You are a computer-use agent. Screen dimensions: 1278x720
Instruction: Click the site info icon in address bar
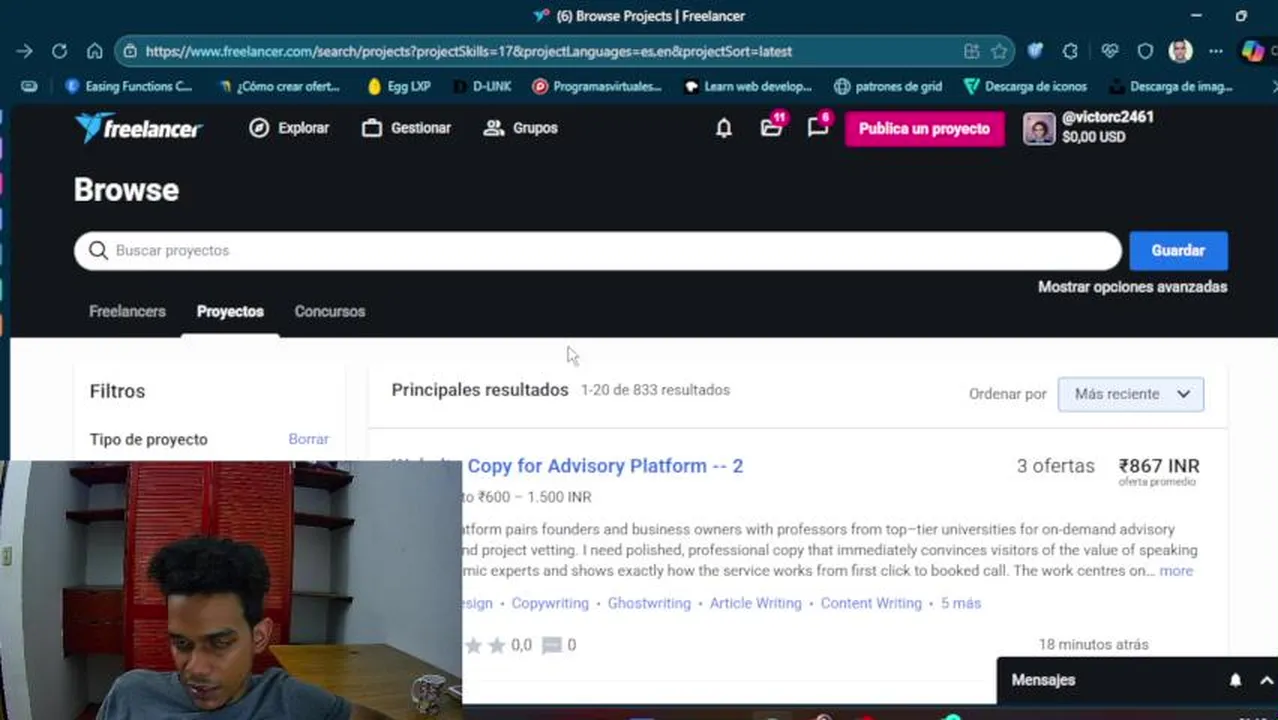point(130,51)
